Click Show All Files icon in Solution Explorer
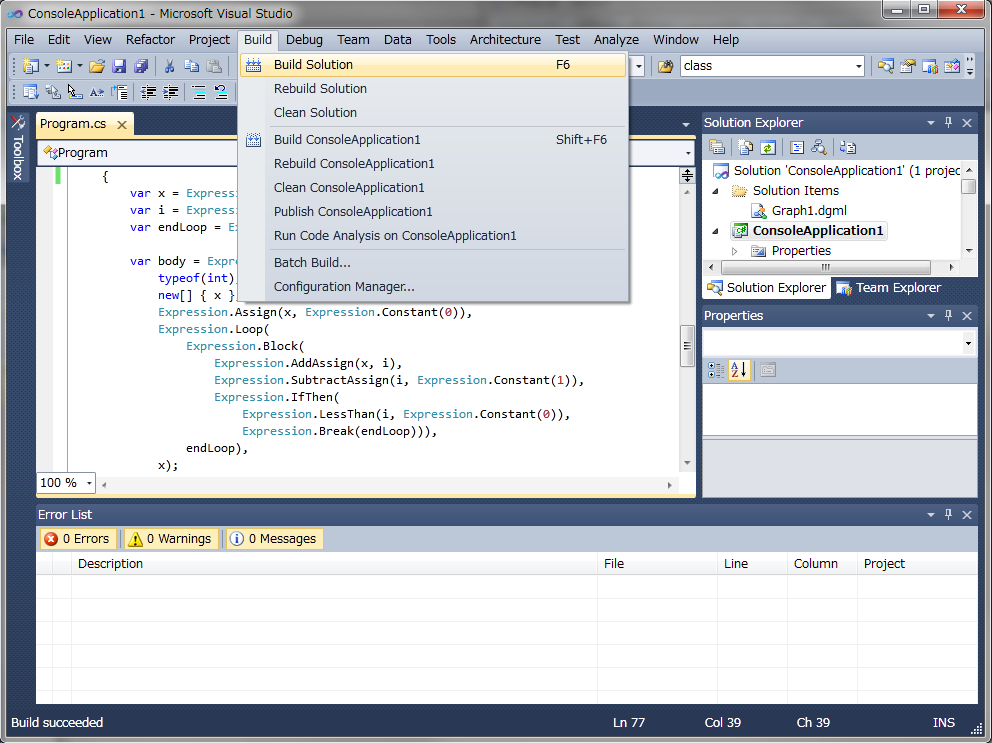This screenshot has height=743, width=992. [745, 147]
